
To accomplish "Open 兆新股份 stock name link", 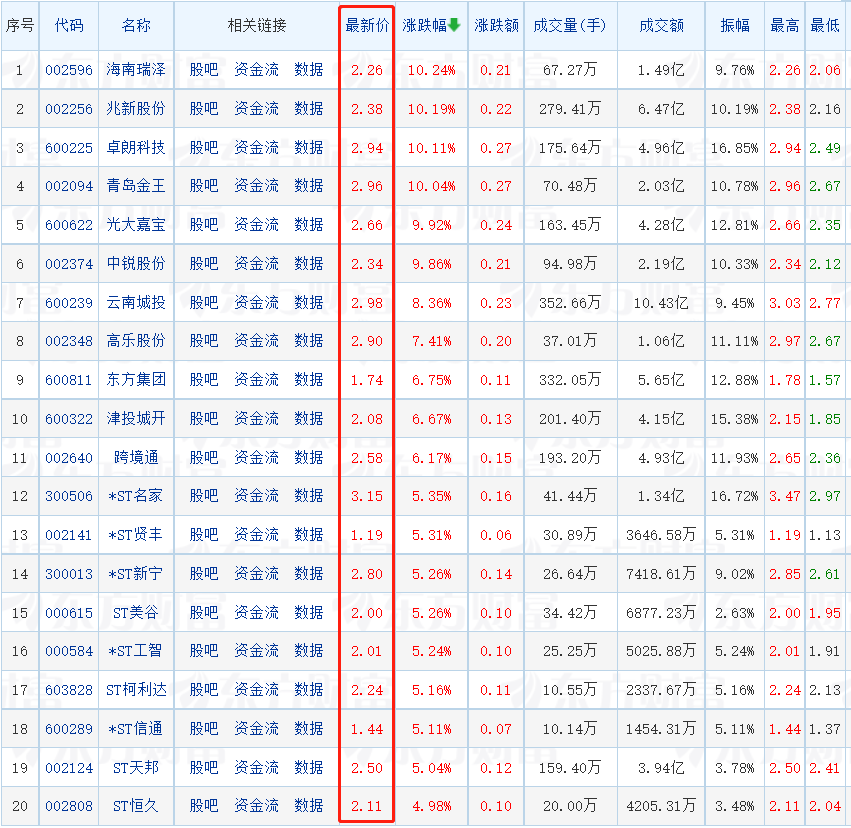I will click(x=136, y=109).
